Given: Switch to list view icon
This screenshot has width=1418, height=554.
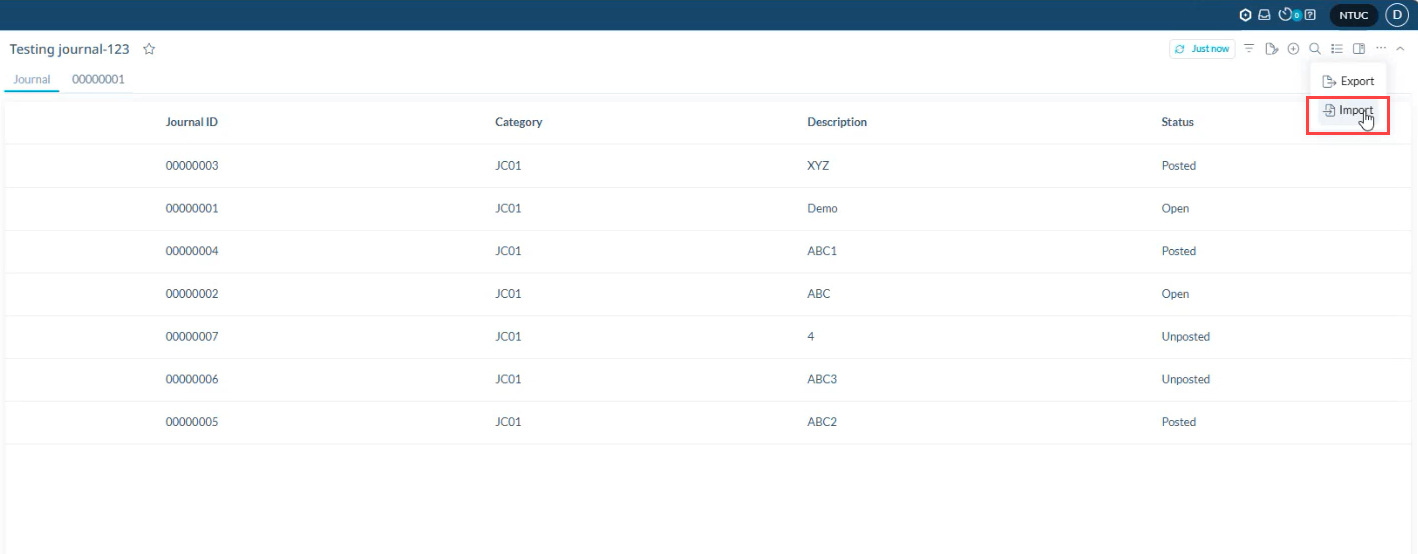Looking at the screenshot, I should (x=1337, y=49).
